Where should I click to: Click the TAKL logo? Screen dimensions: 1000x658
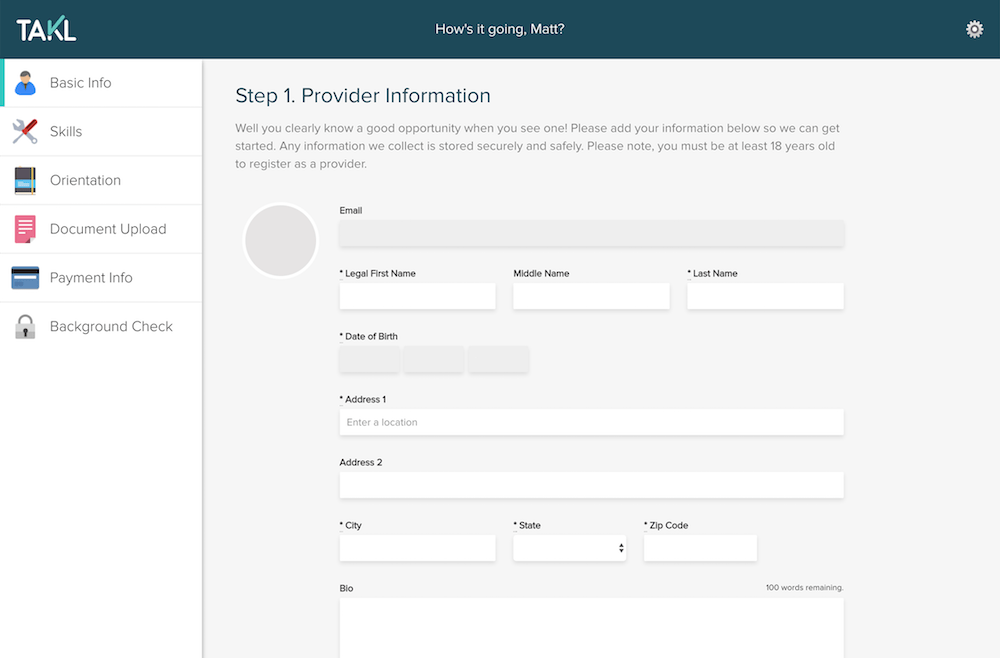point(46,30)
